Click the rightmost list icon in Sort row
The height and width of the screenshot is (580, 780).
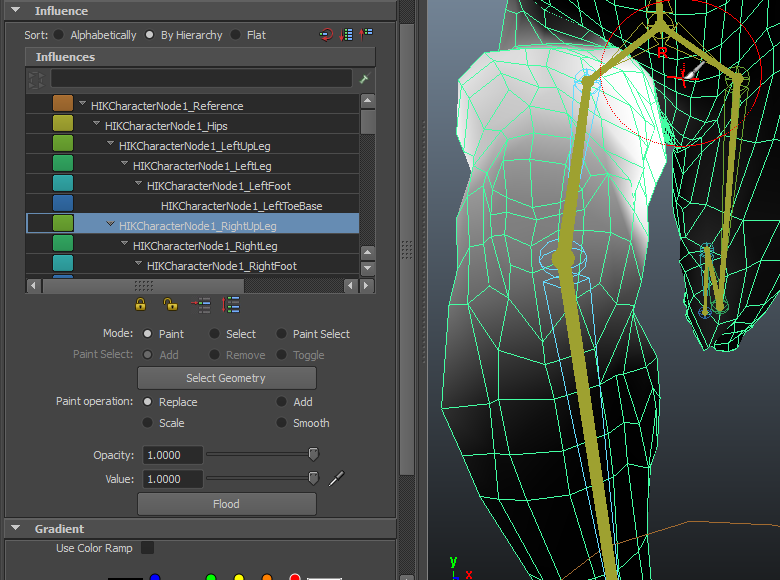366,35
